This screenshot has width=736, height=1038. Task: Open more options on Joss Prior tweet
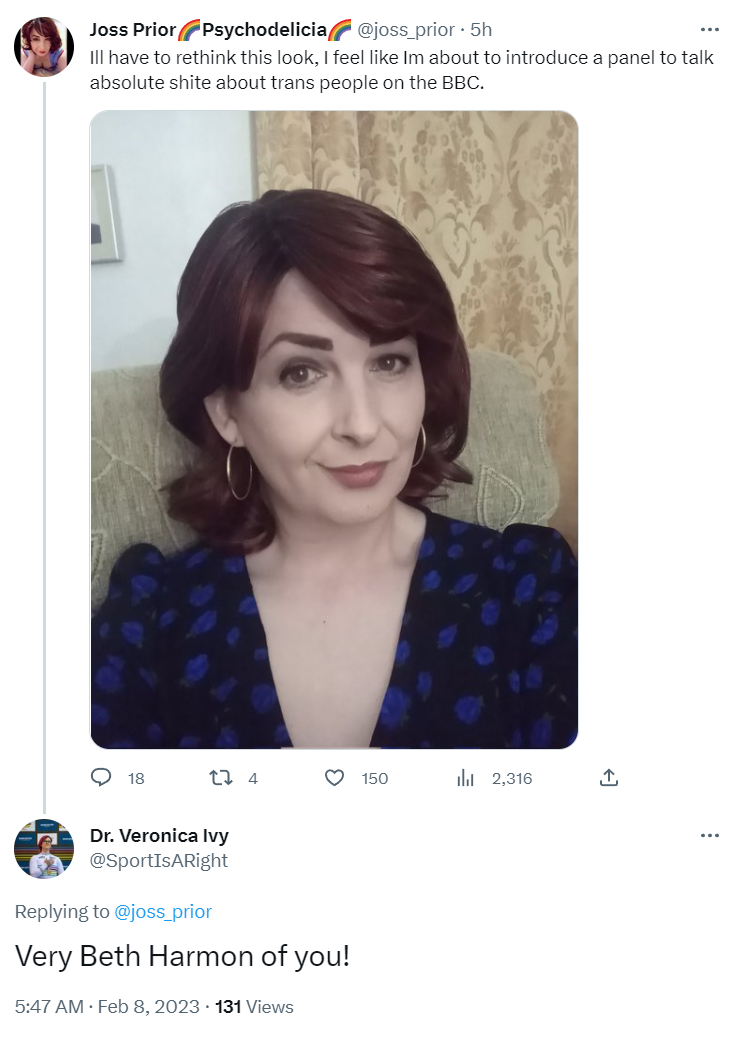(709, 30)
